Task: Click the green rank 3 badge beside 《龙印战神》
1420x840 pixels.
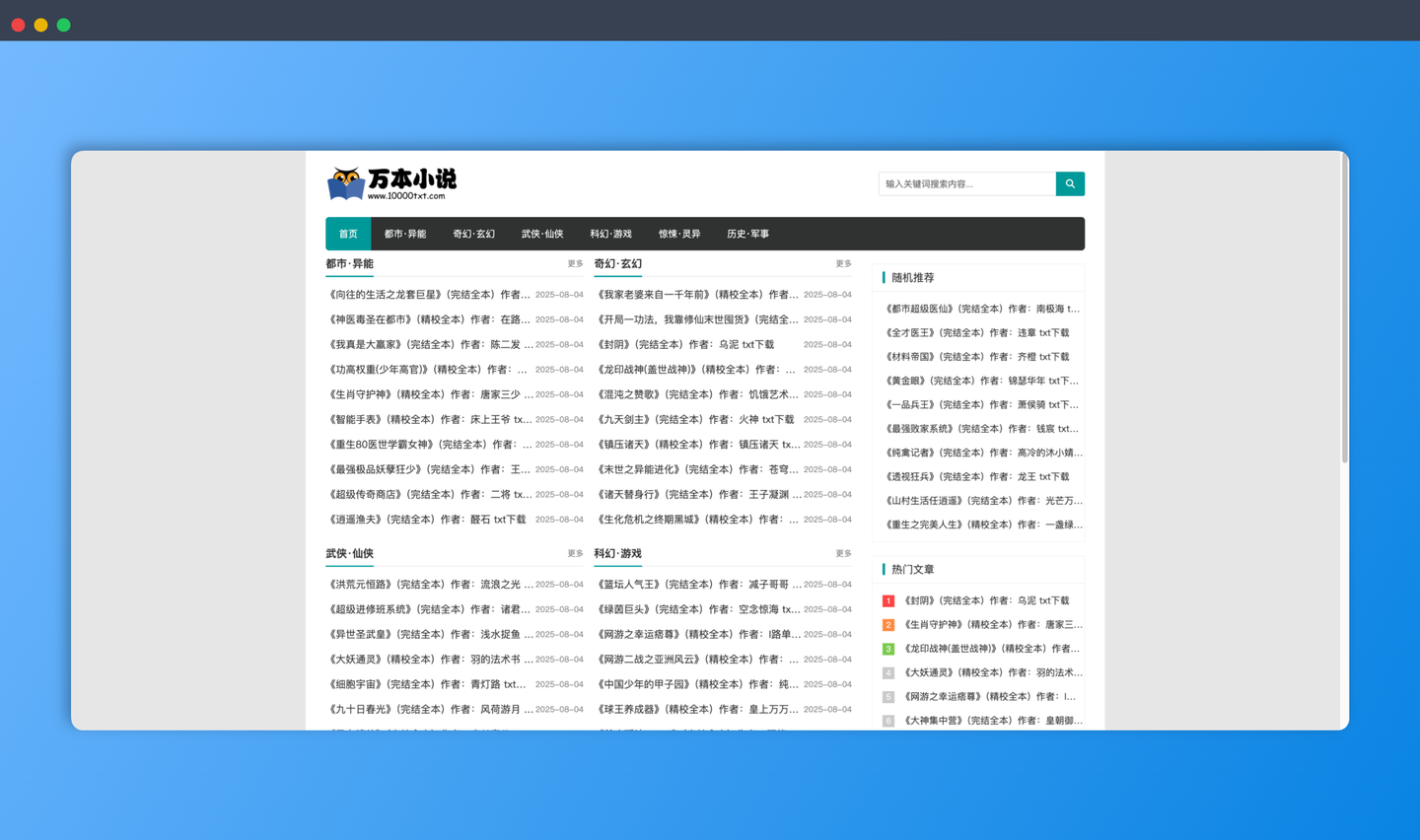Action: click(887, 648)
